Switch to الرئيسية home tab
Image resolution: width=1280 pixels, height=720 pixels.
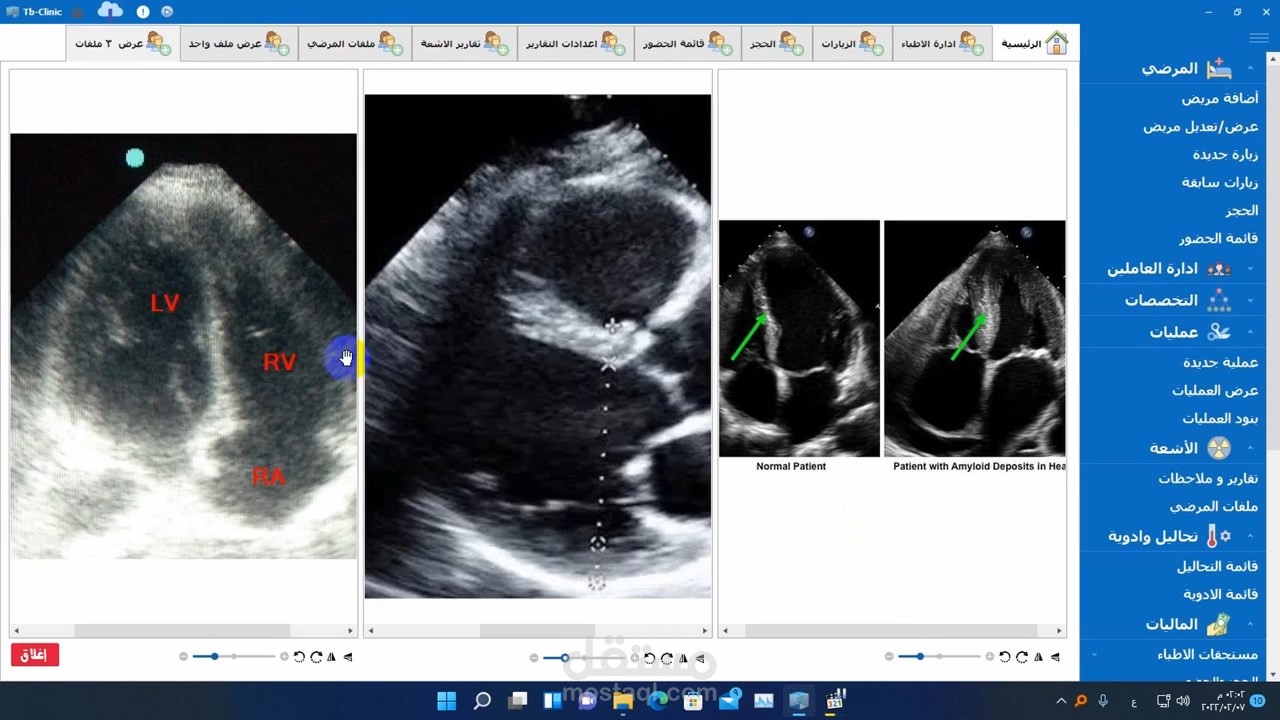tap(1035, 44)
